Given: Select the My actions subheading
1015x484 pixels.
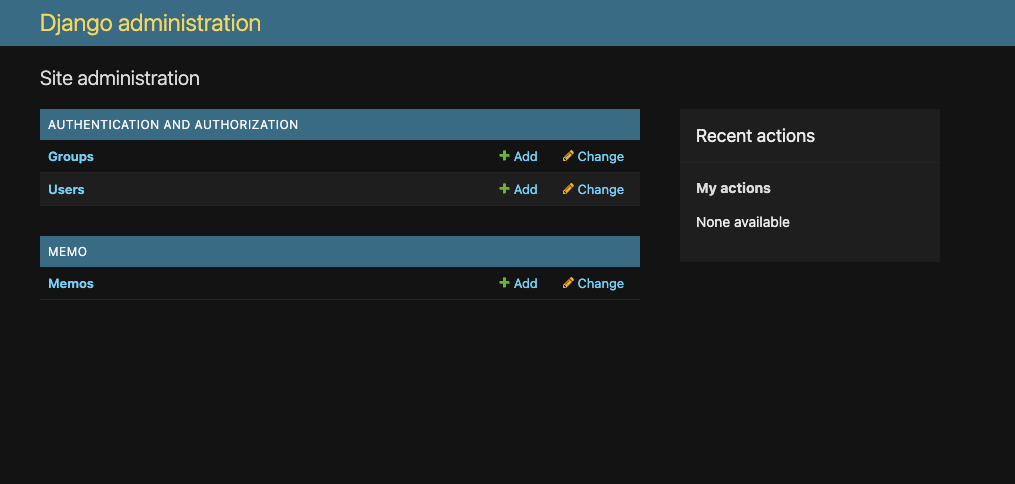Looking at the screenshot, I should pyautogui.click(x=733, y=188).
